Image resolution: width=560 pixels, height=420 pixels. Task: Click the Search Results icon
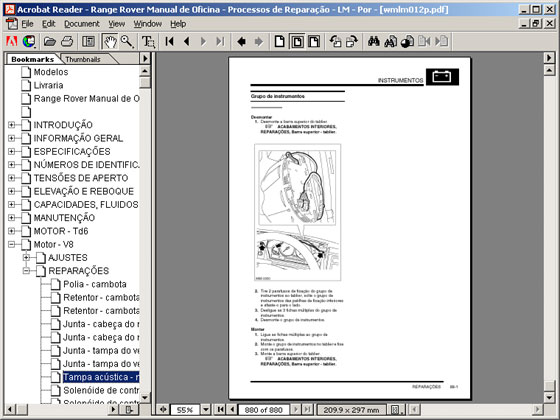pos(407,41)
